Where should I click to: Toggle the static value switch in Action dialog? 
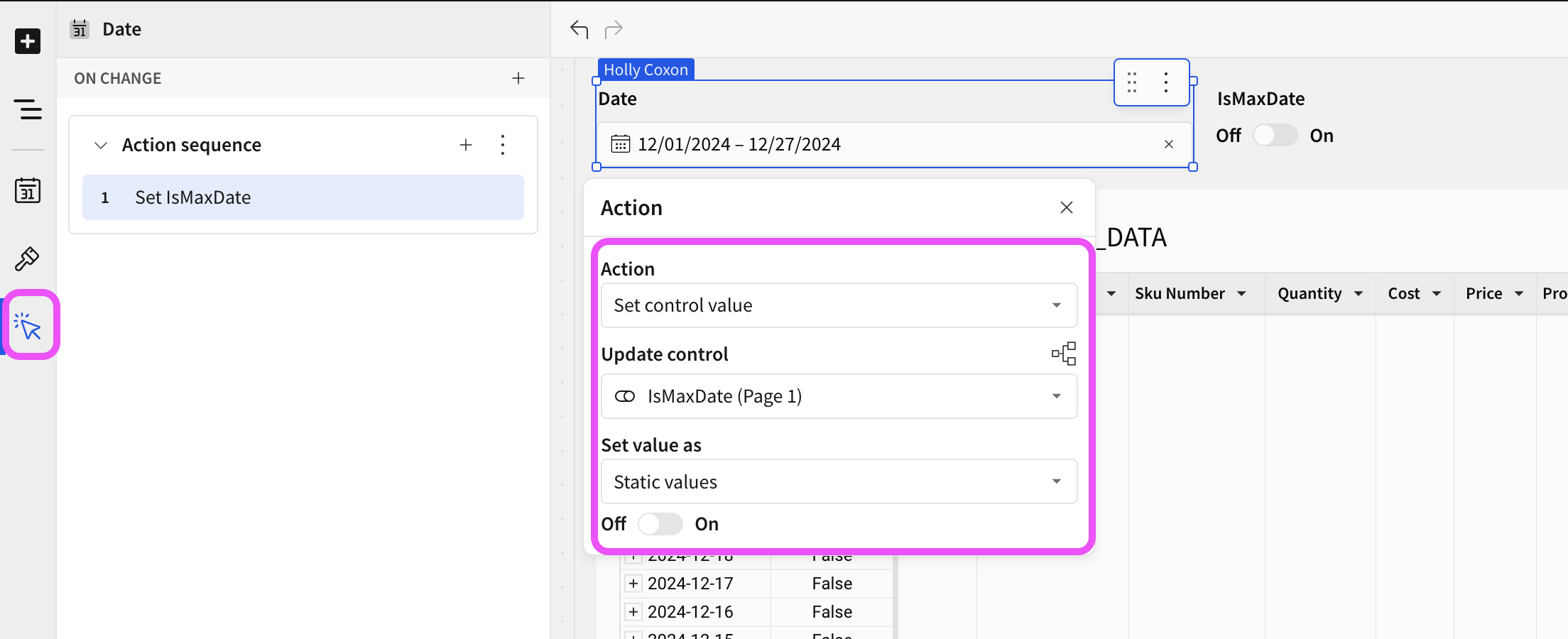tap(660, 524)
